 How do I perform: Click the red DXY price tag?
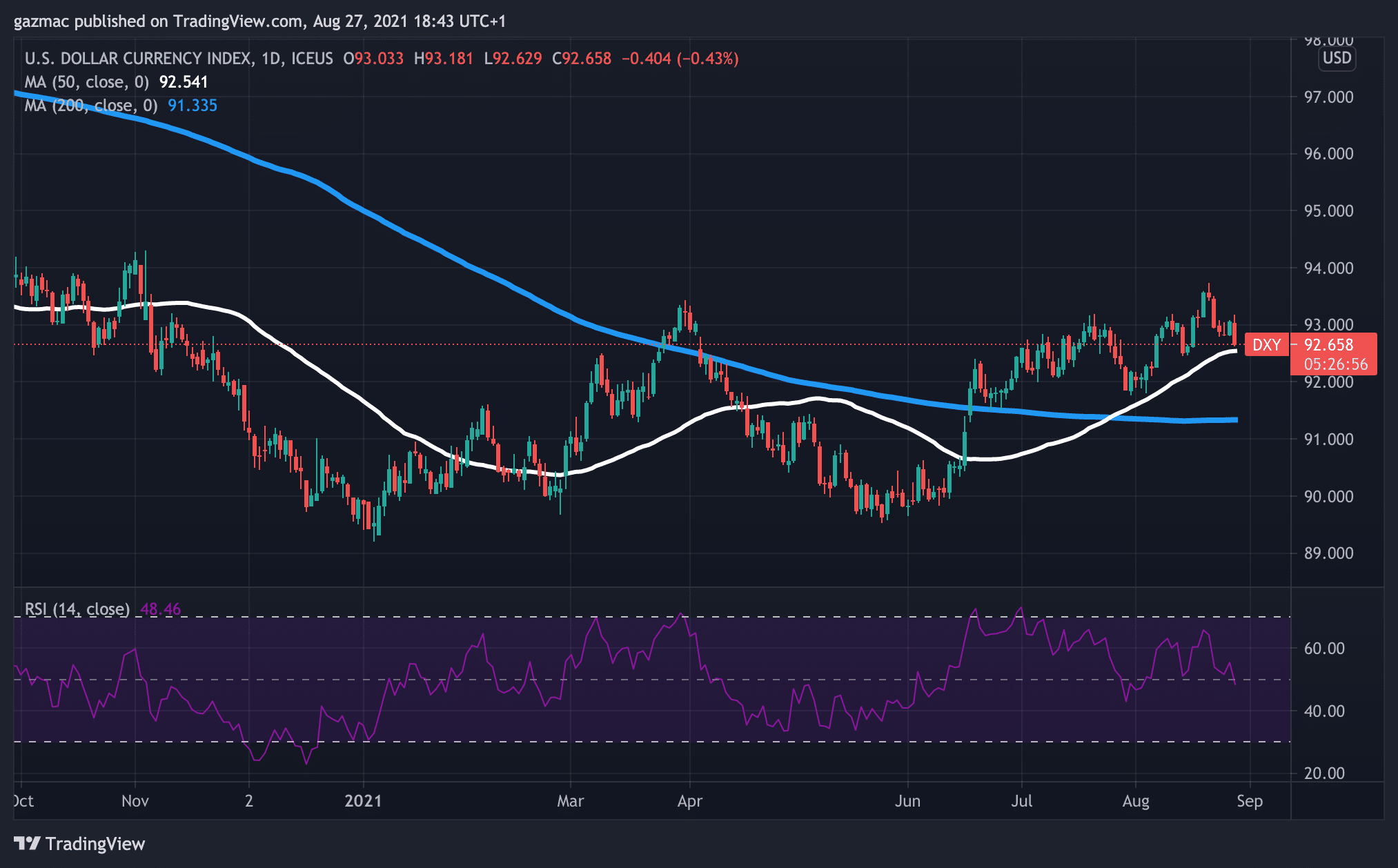(1266, 345)
